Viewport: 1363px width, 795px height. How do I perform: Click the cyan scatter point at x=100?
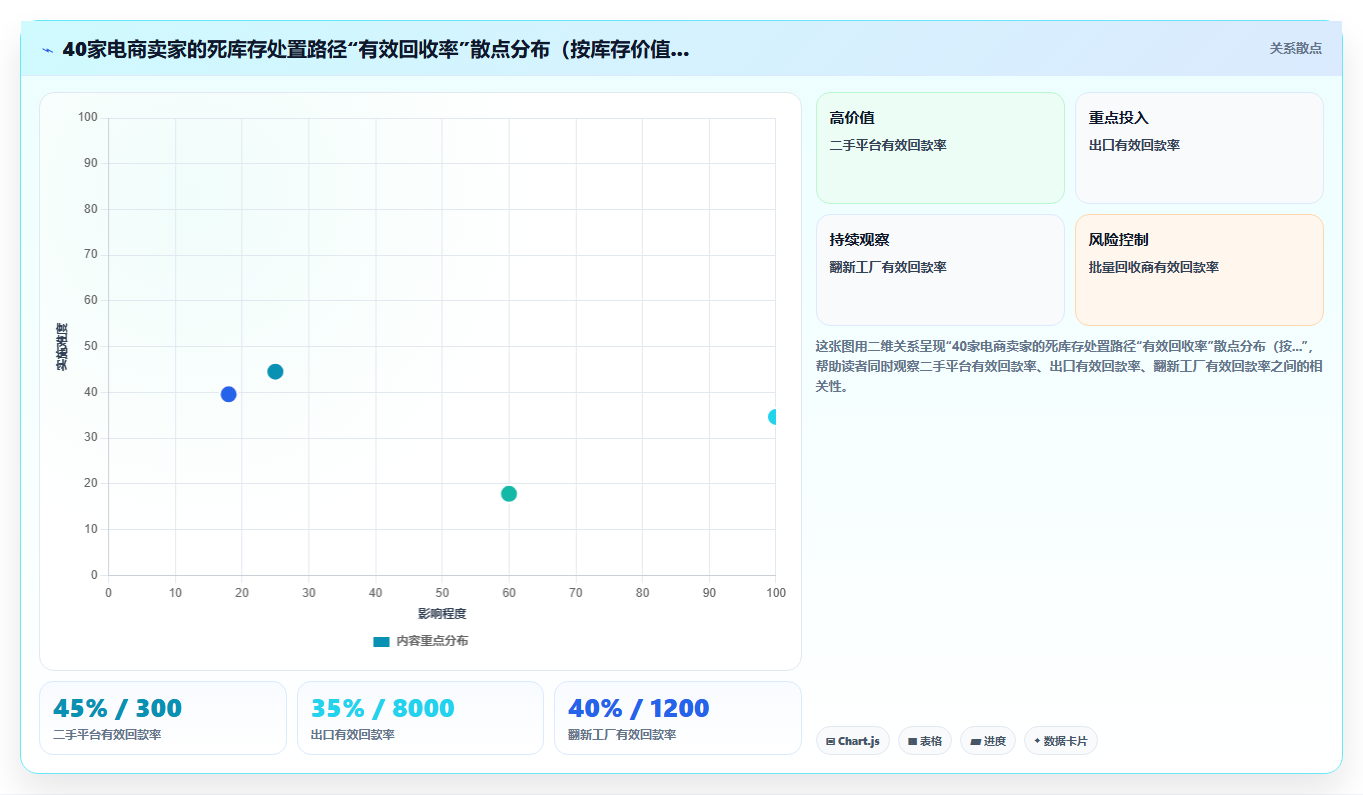[x=775, y=417]
